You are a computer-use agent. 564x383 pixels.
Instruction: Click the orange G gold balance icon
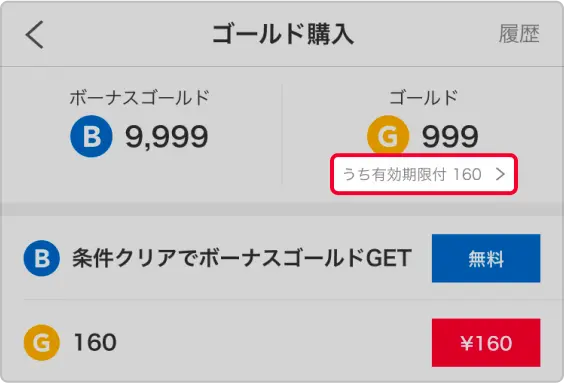(x=388, y=136)
